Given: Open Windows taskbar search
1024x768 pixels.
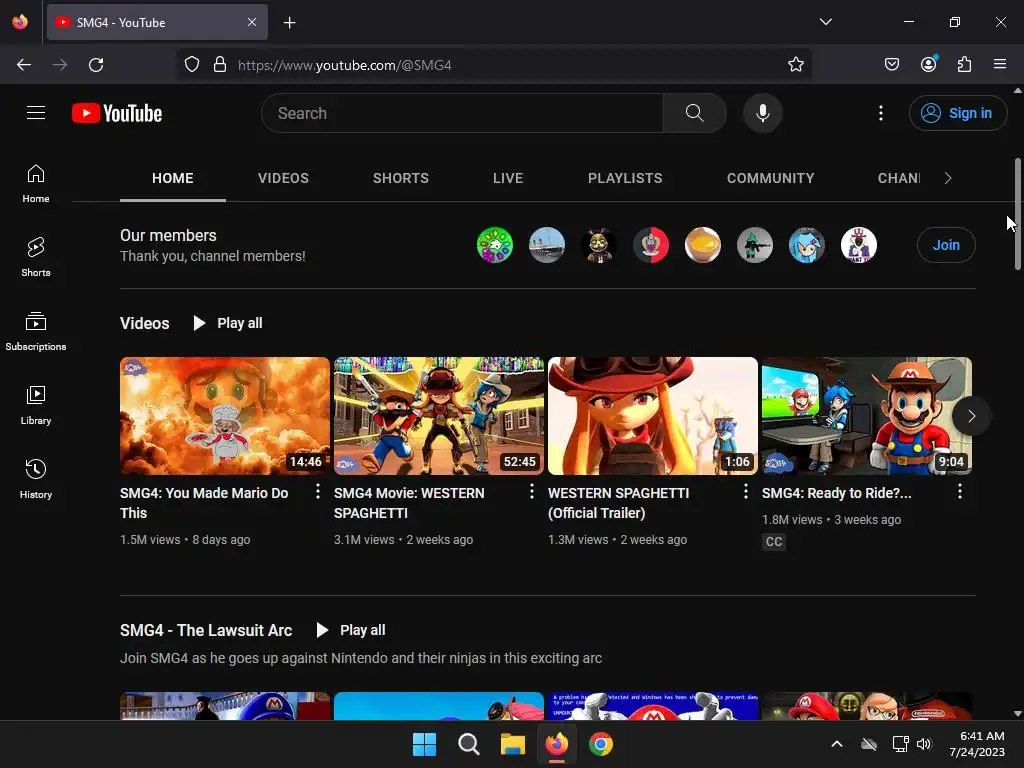Looking at the screenshot, I should [x=468, y=744].
